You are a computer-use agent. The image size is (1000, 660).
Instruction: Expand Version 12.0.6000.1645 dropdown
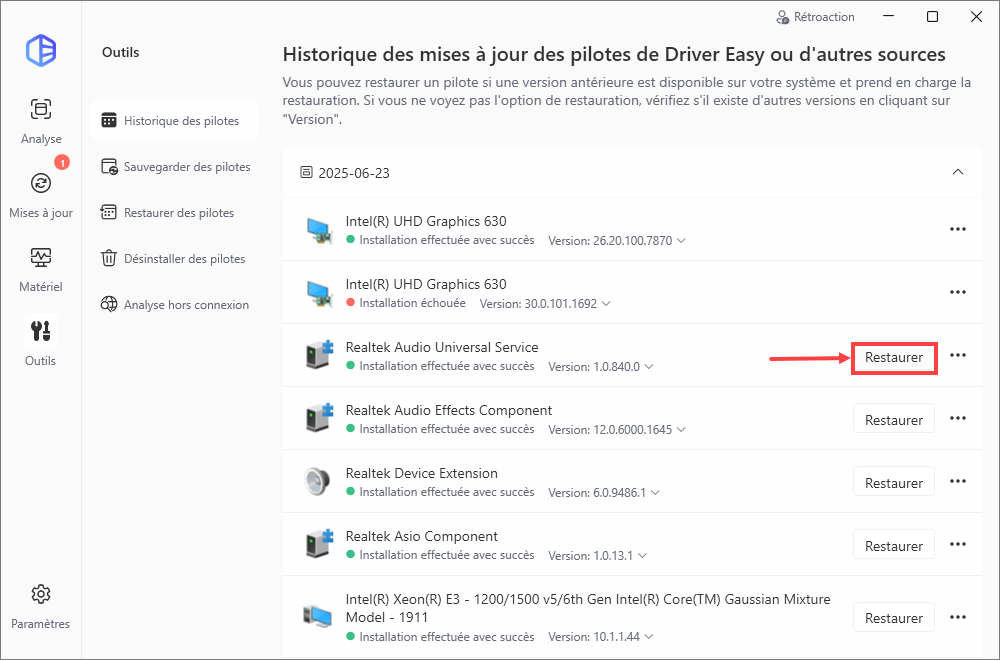pyautogui.click(x=681, y=430)
